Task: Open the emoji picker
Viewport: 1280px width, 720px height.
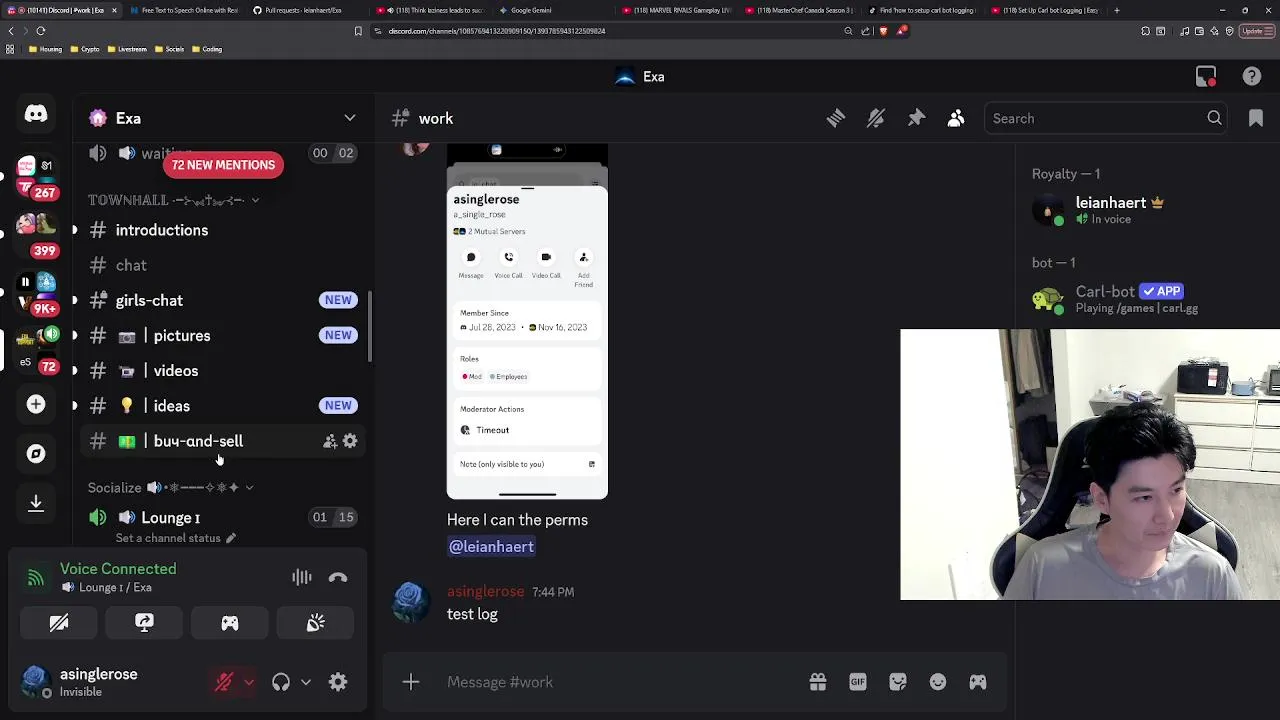Action: point(938,682)
